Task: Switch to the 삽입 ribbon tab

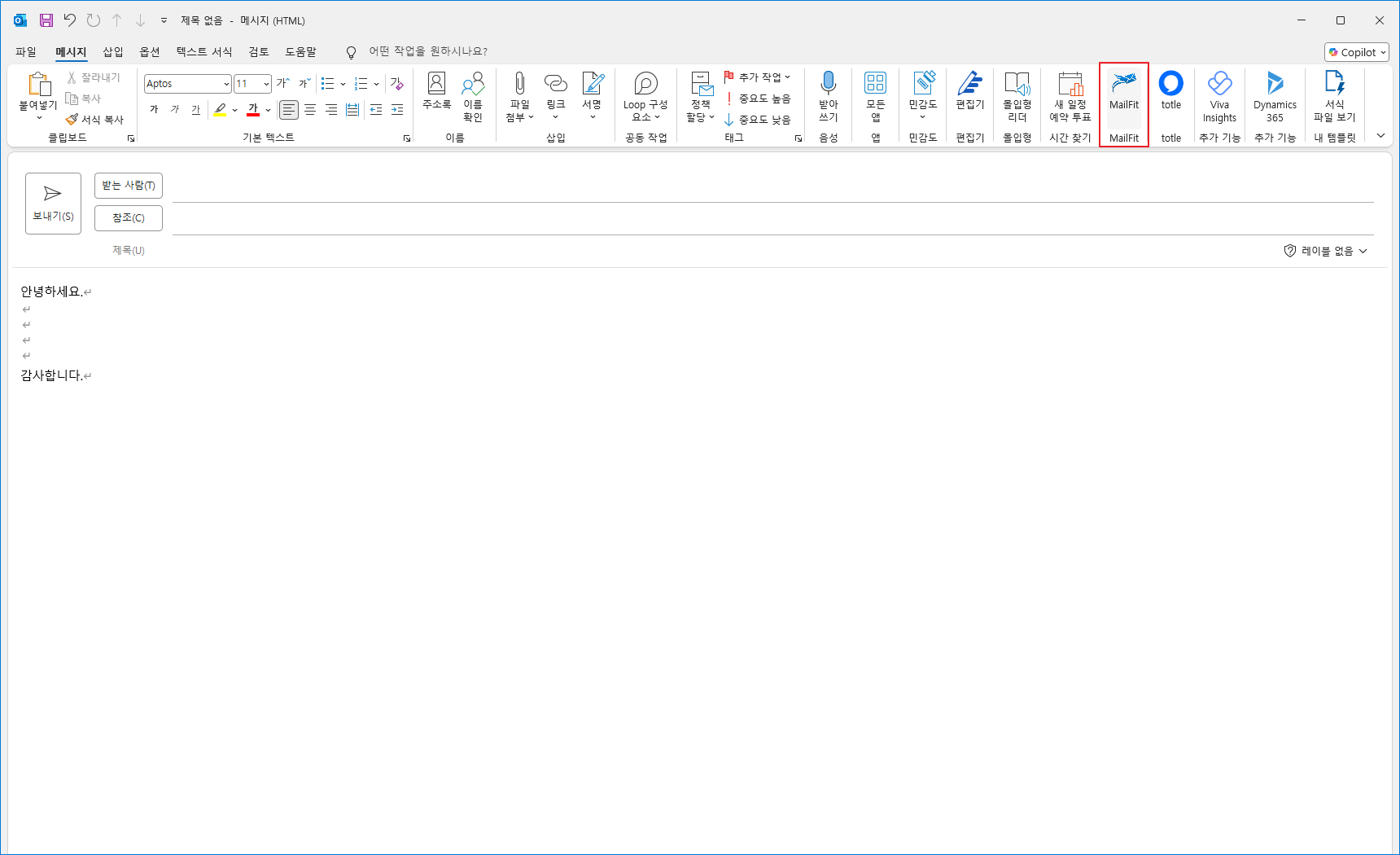Action: tap(112, 52)
